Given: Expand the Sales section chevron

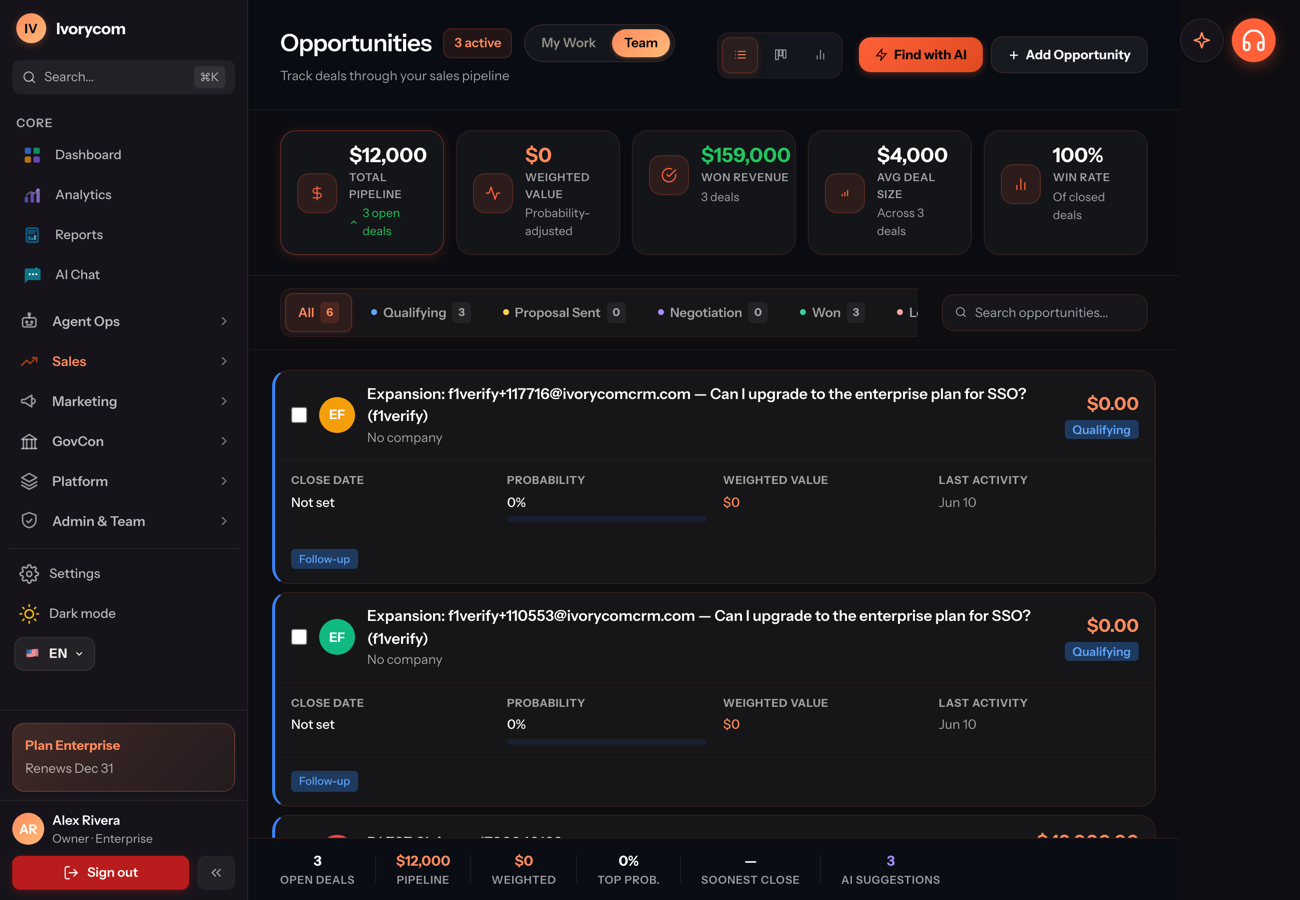Looking at the screenshot, I should tap(224, 361).
